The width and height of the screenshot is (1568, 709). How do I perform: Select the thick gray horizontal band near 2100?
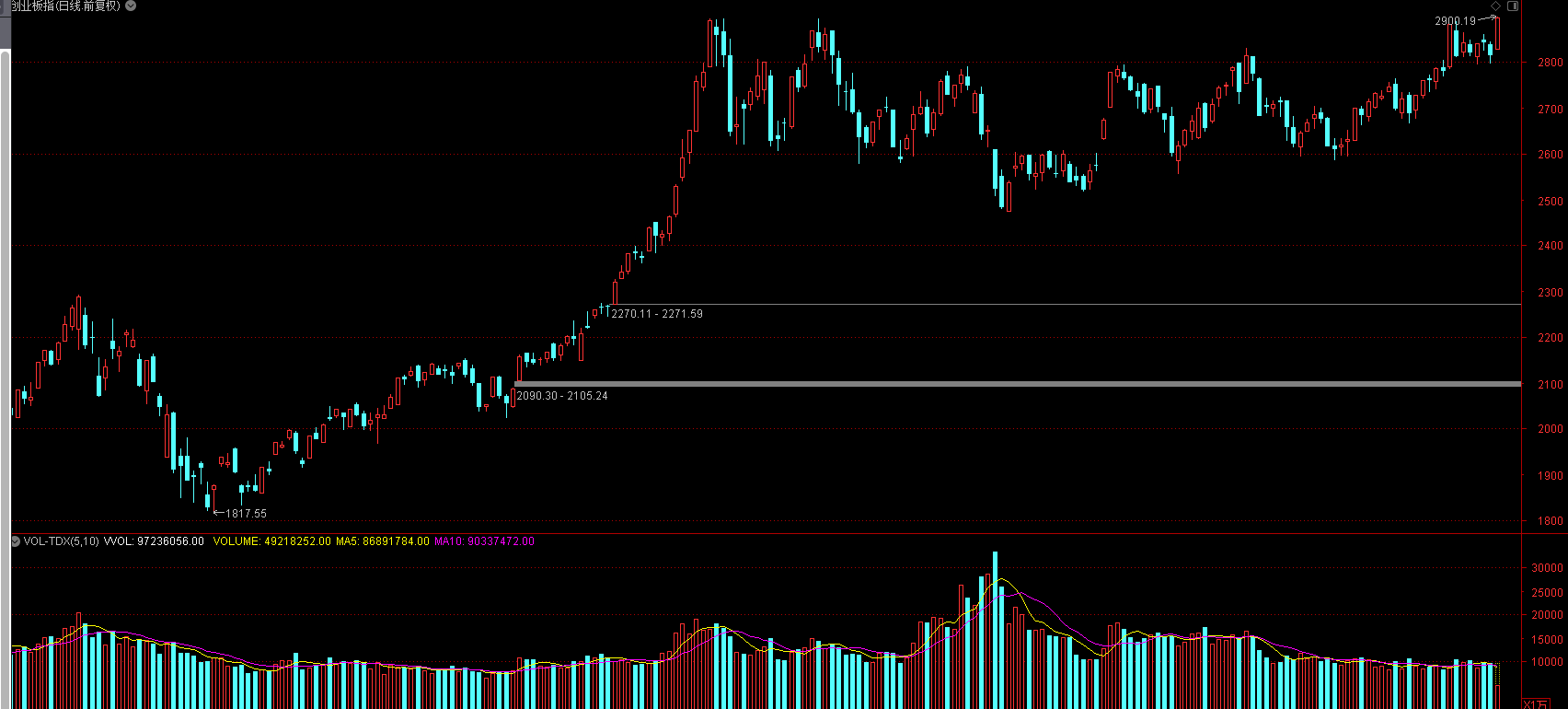(x=1018, y=384)
